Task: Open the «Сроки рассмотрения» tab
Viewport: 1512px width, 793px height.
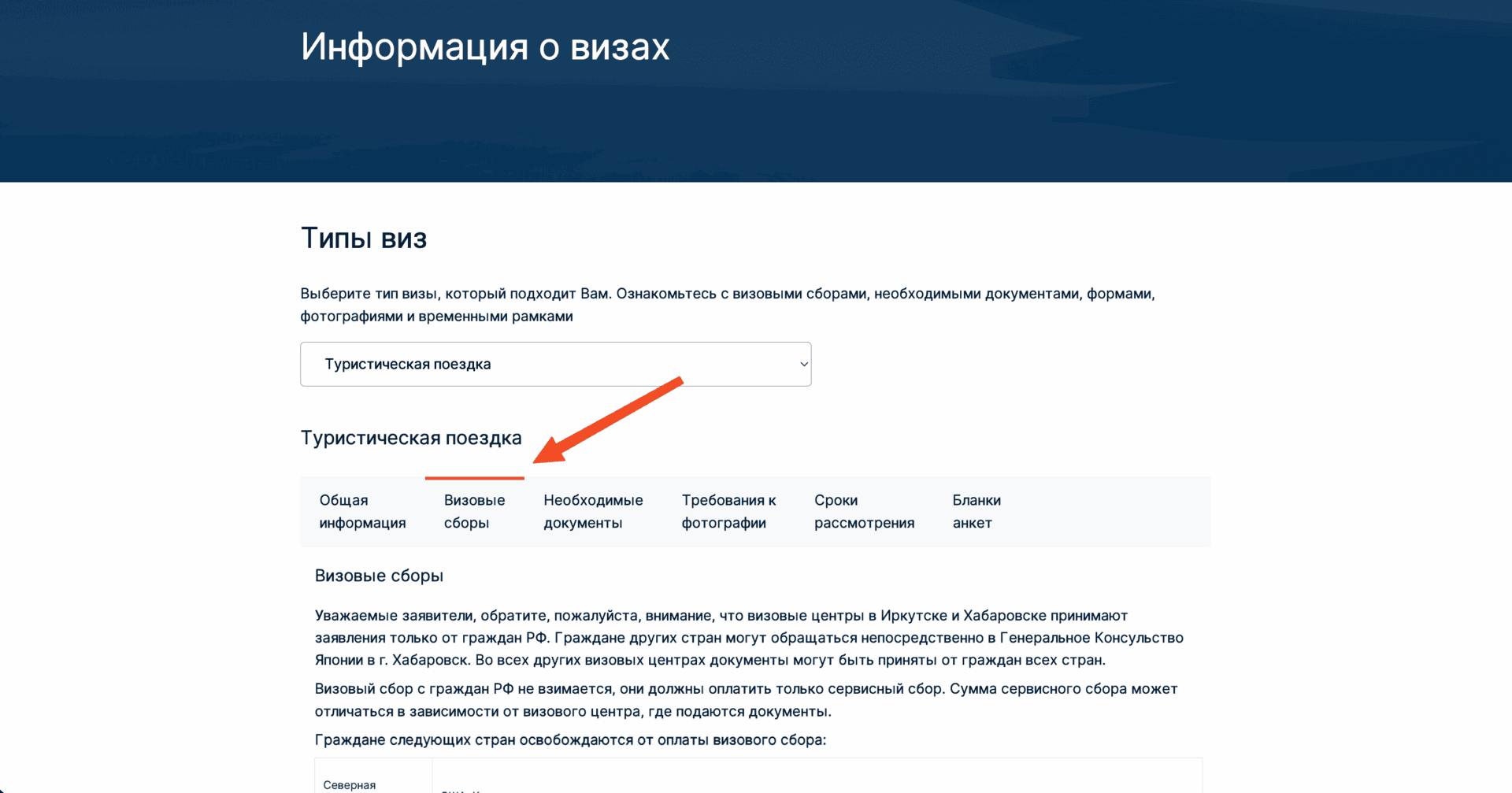Action: click(864, 511)
